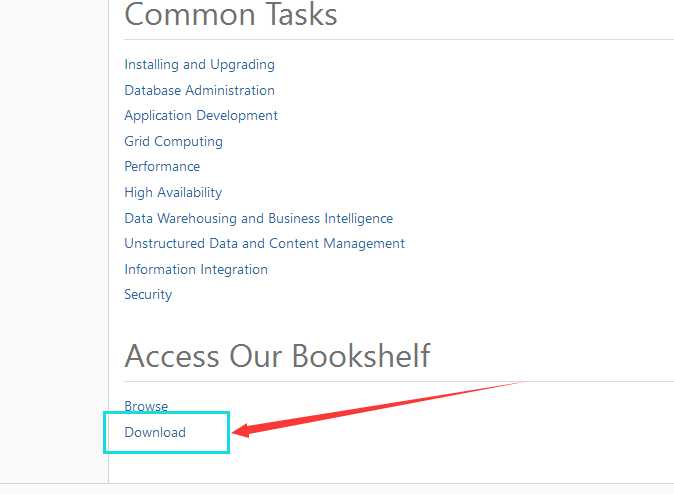Open Data Warehousing and Business Intelligence
Image resolution: width=674 pixels, height=494 pixels.
pyautogui.click(x=258, y=218)
